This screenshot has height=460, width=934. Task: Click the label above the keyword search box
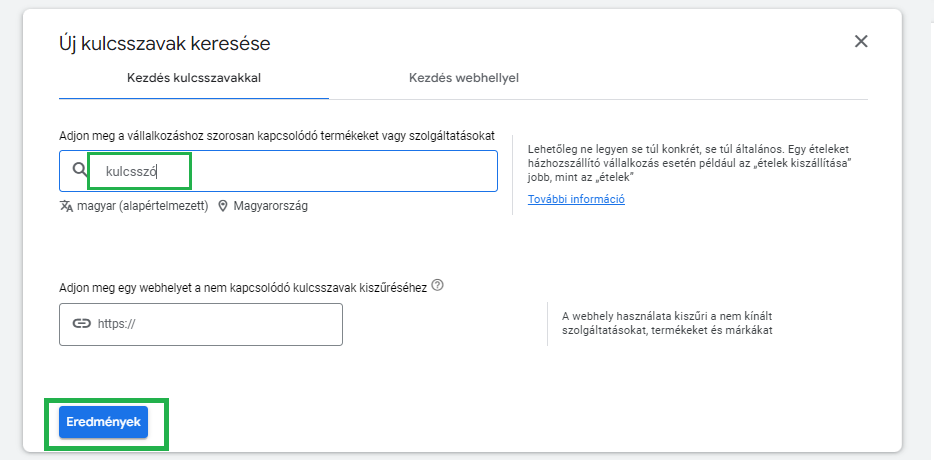(x=277, y=135)
